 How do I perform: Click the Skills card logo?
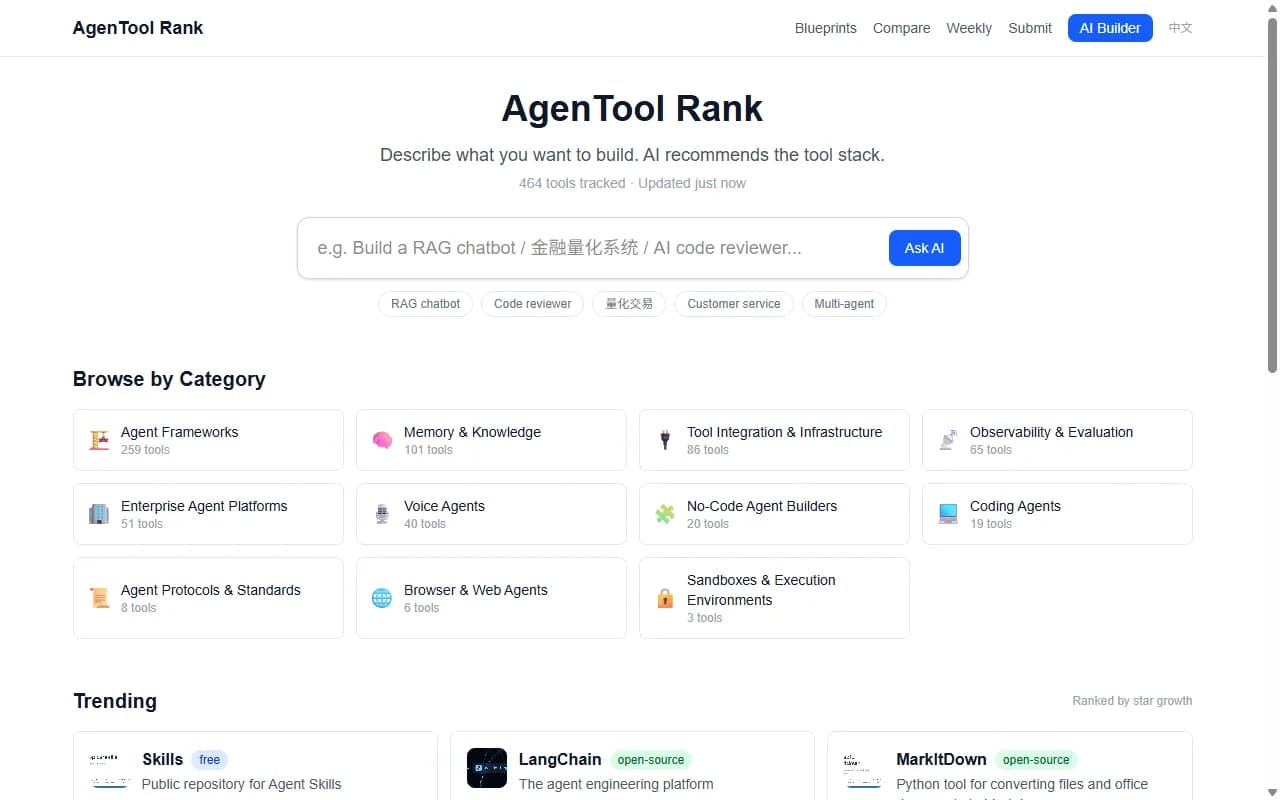click(110, 768)
